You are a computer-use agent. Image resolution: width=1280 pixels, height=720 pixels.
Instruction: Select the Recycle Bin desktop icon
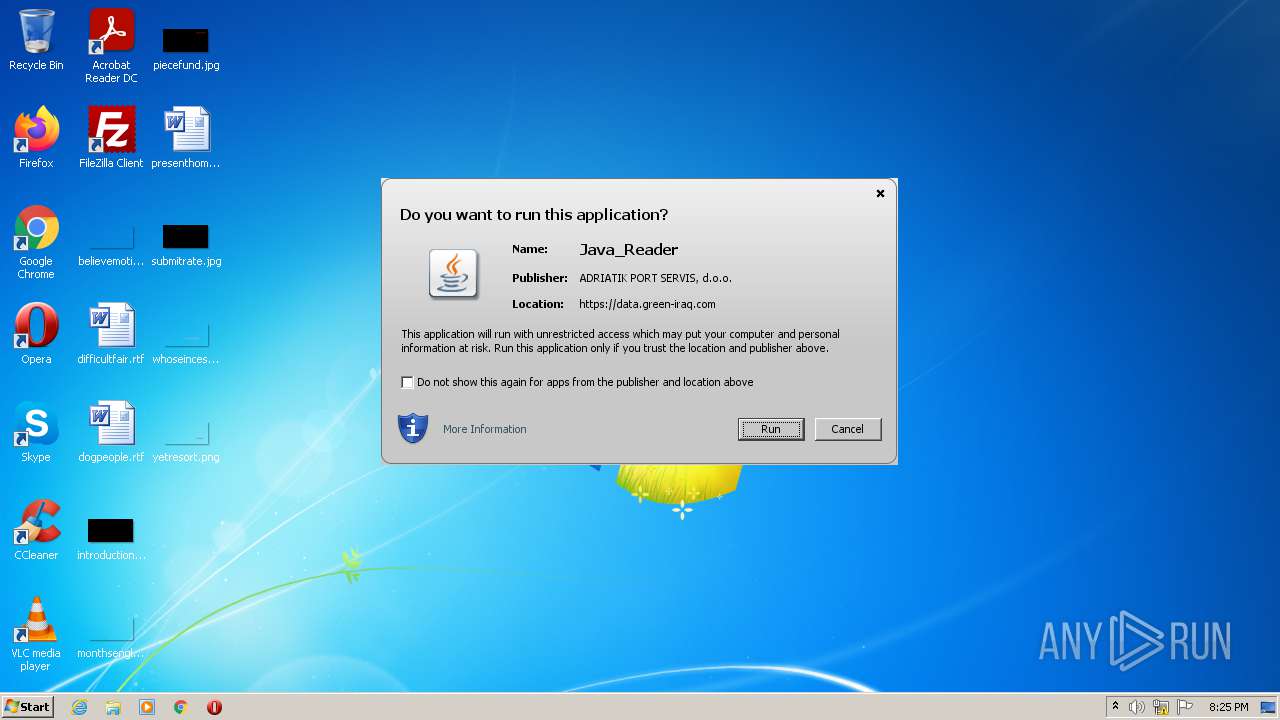(x=36, y=40)
